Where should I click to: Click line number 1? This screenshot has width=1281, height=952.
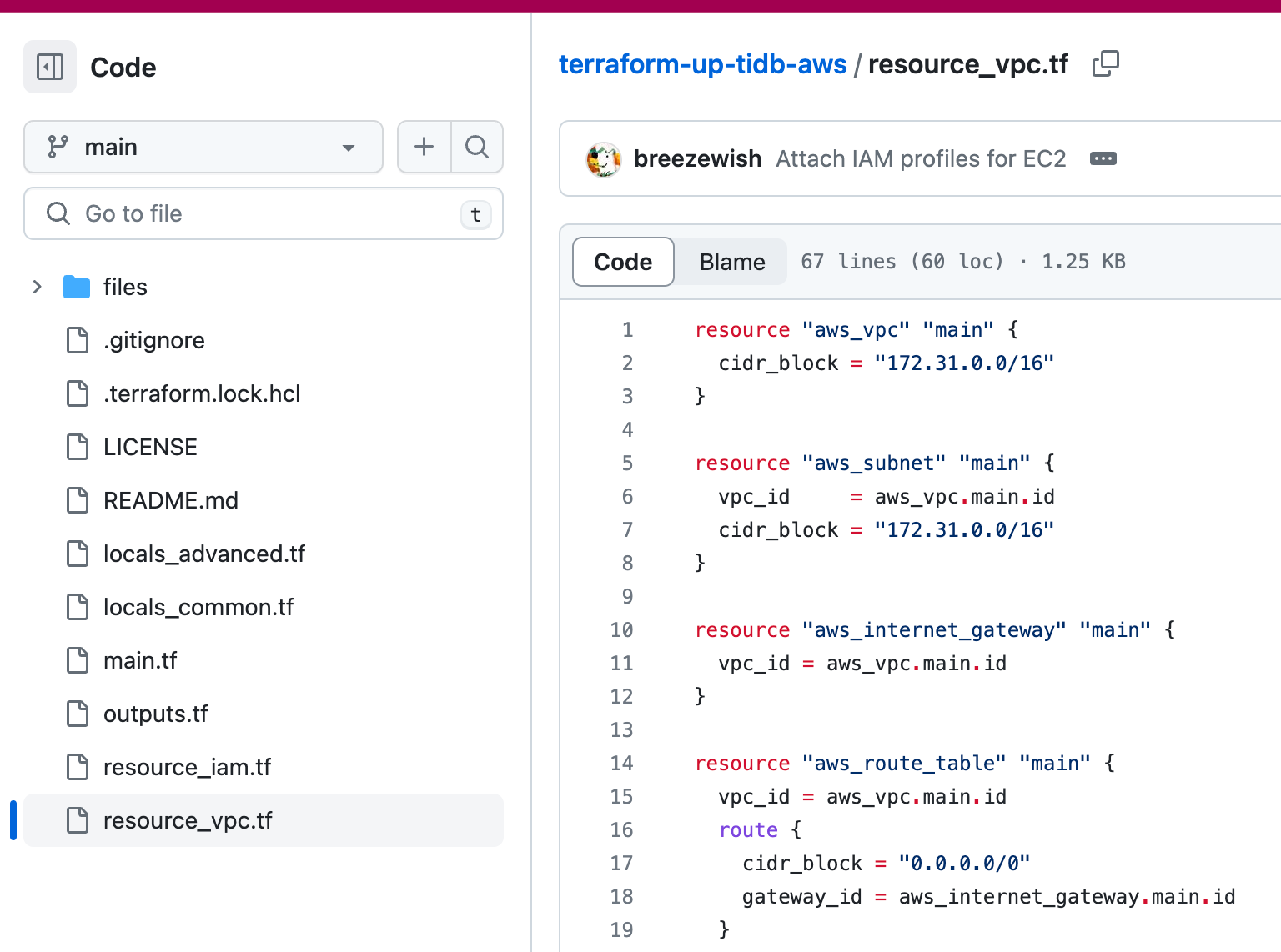coord(627,329)
